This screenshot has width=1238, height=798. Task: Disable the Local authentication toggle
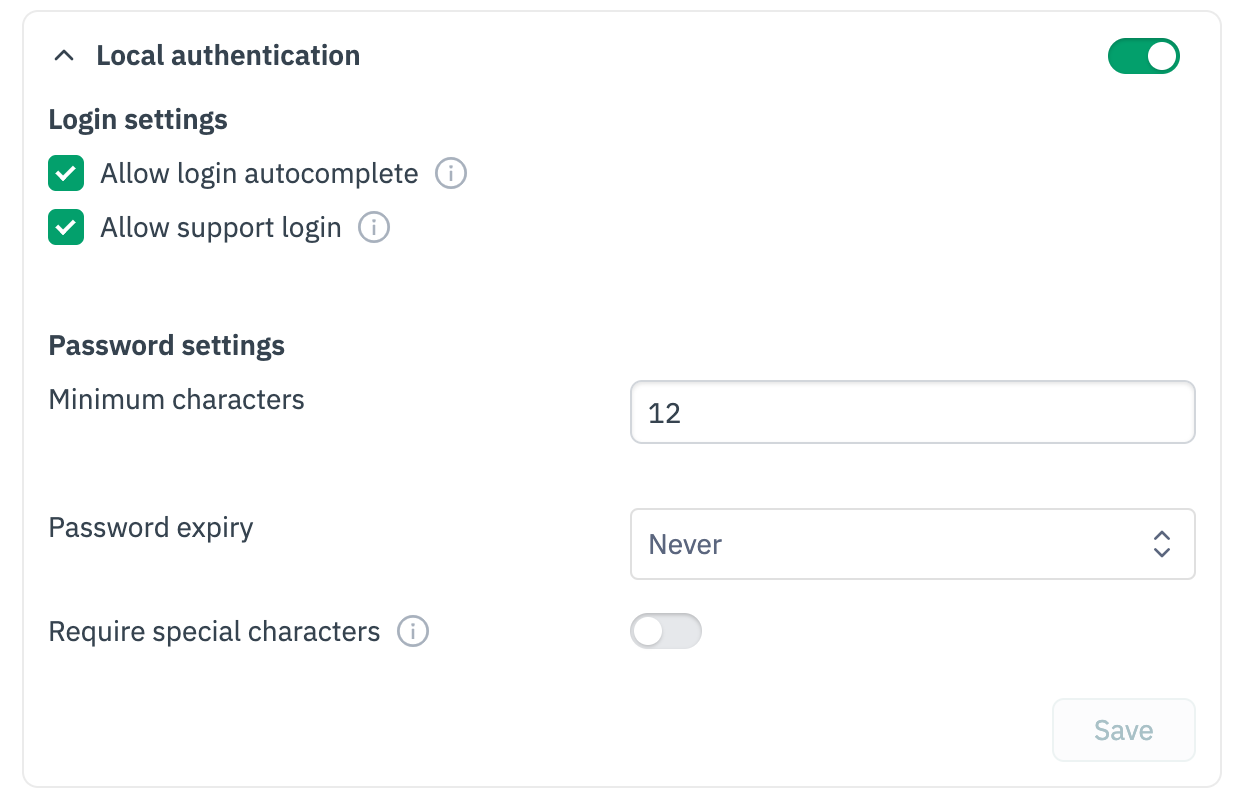click(x=1143, y=56)
